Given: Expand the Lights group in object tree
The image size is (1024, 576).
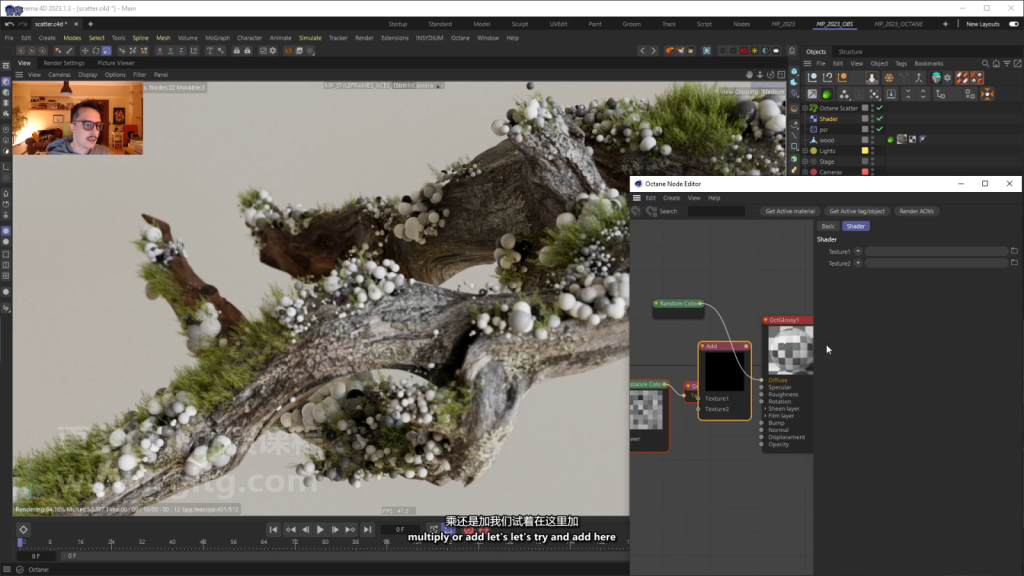Looking at the screenshot, I should [805, 151].
